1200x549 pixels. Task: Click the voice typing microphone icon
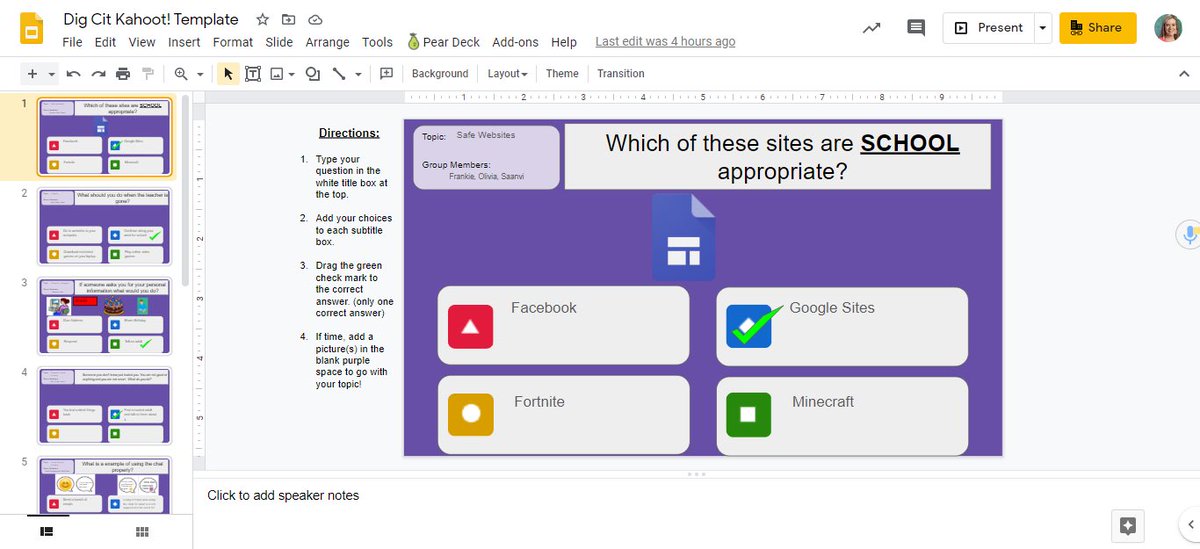1189,235
